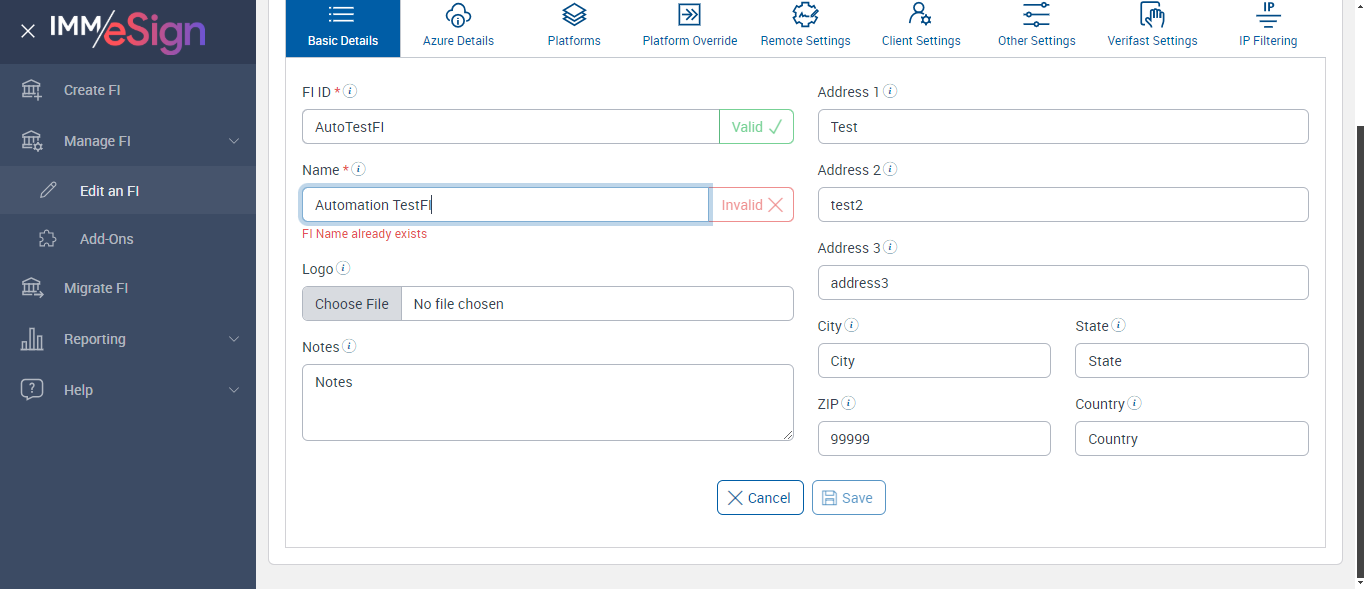The height and width of the screenshot is (589, 1366).
Task: Click the Add-Ons puzzle piece icon
Action: tap(48, 239)
